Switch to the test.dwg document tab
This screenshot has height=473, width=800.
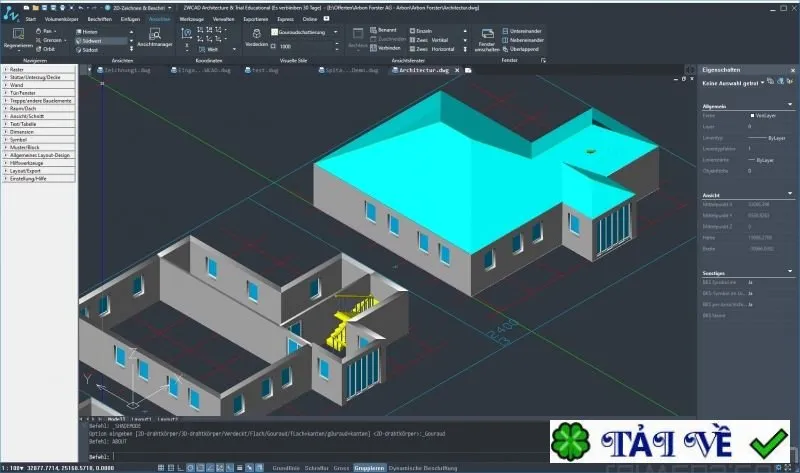tap(262, 70)
